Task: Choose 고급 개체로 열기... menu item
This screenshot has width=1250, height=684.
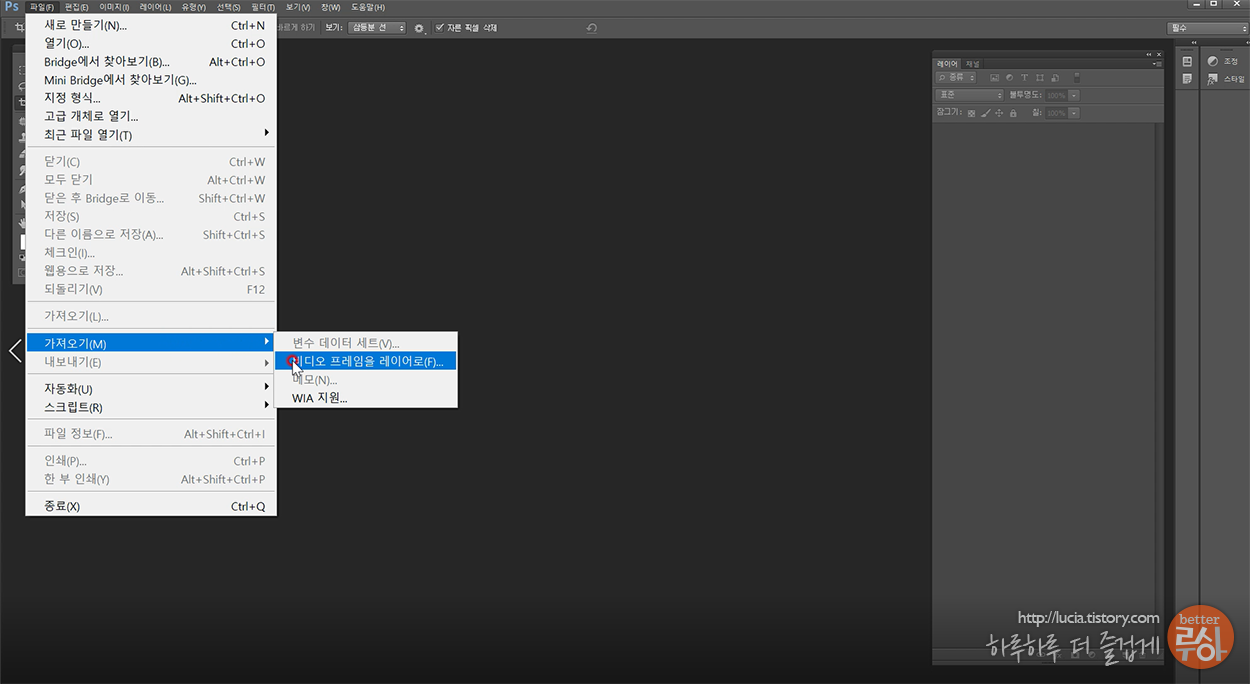Action: (151, 116)
